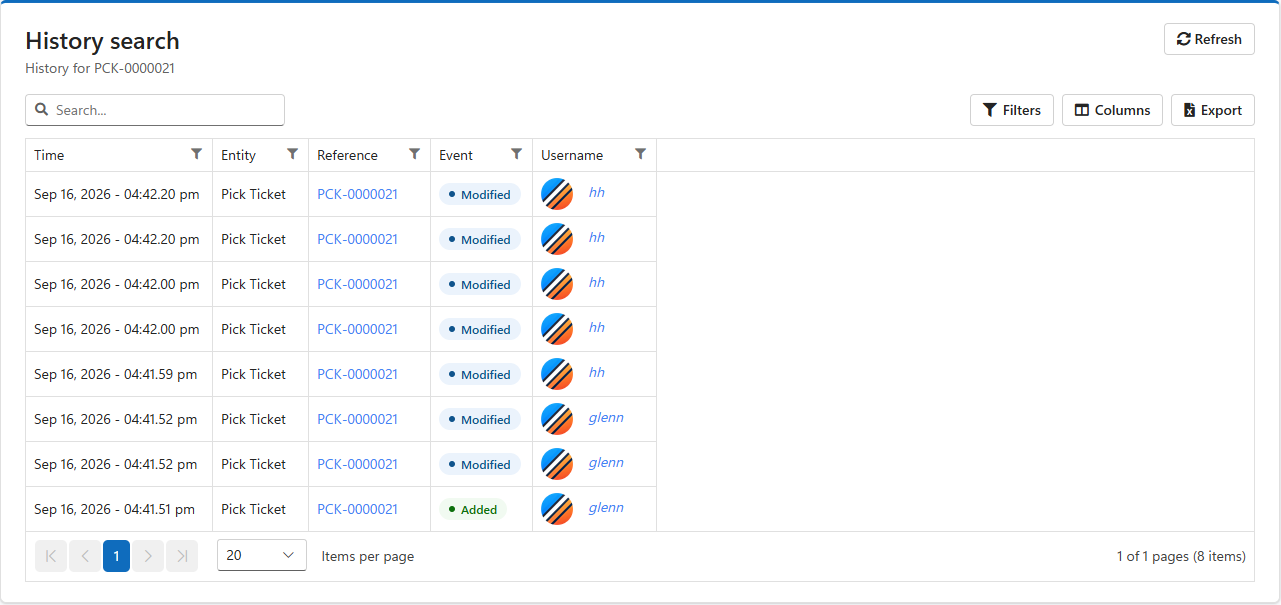The image size is (1281, 605).
Task: Click the History for PCK-0000021 subtitle
Action: (100, 69)
